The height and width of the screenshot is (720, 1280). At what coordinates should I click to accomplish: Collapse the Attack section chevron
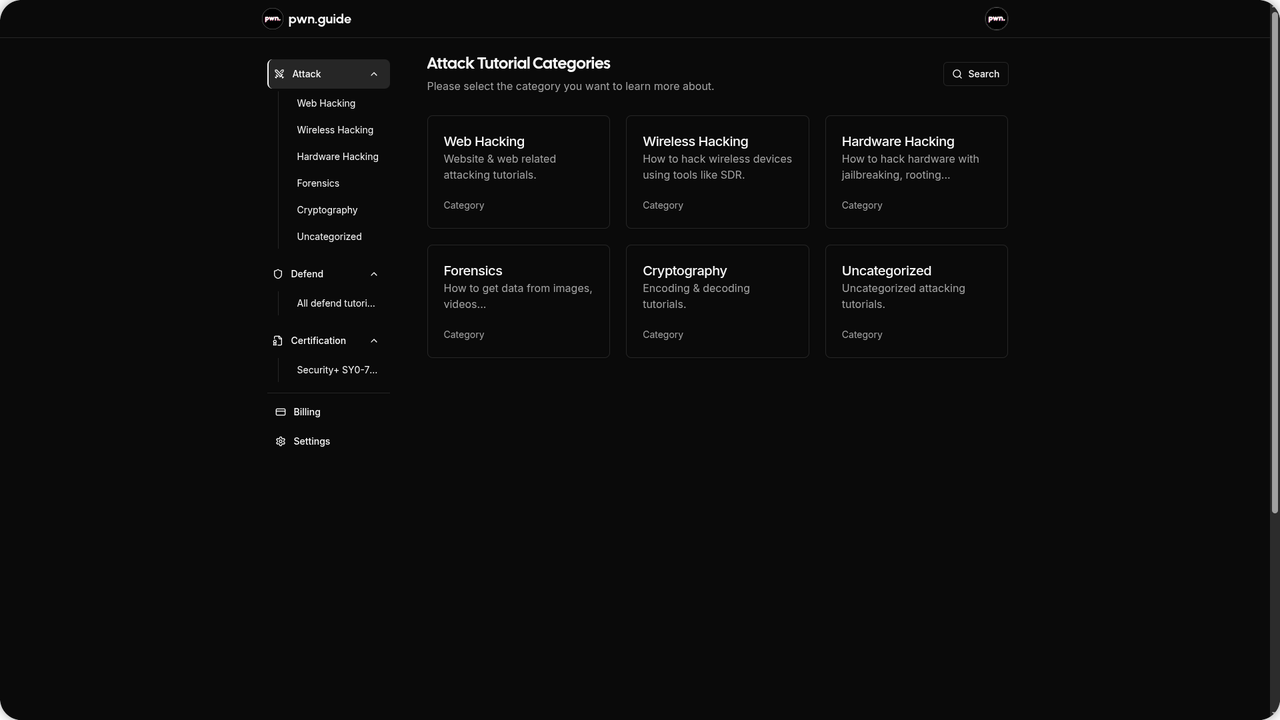tap(373, 73)
